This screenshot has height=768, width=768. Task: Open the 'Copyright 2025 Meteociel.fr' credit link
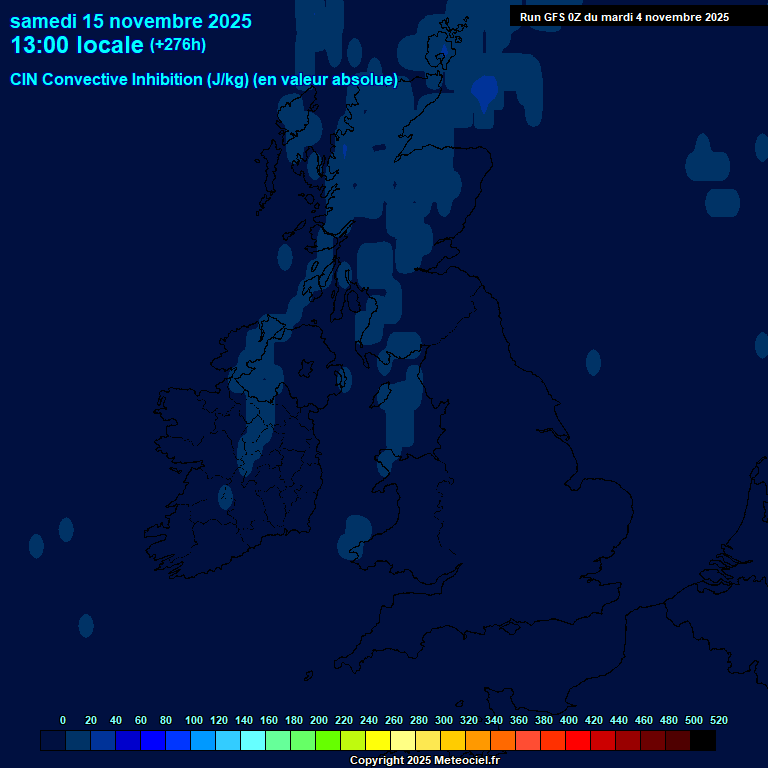coord(424,760)
